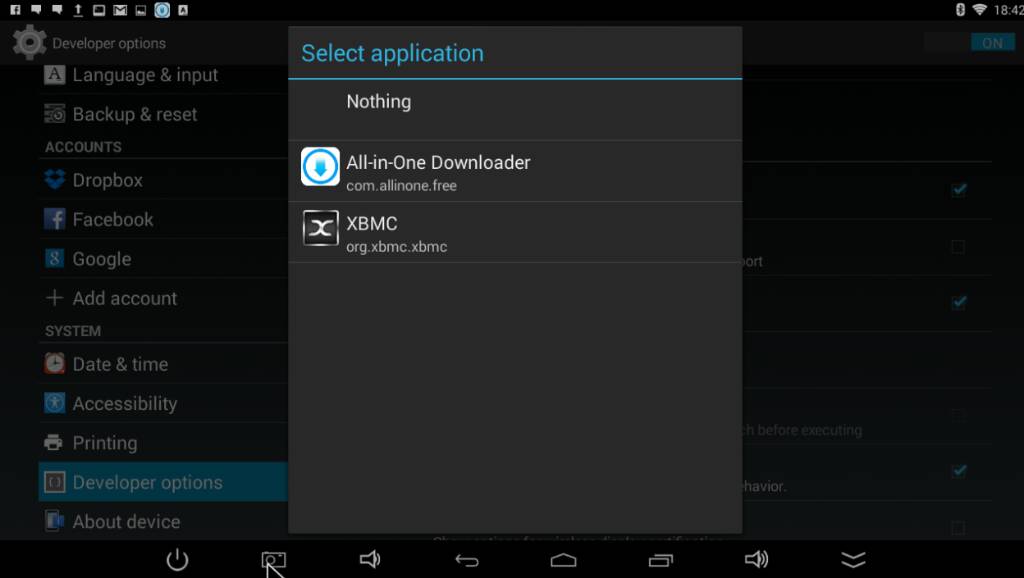
Task: Enable the unchecked checkbox below the first
Action: coord(958,246)
